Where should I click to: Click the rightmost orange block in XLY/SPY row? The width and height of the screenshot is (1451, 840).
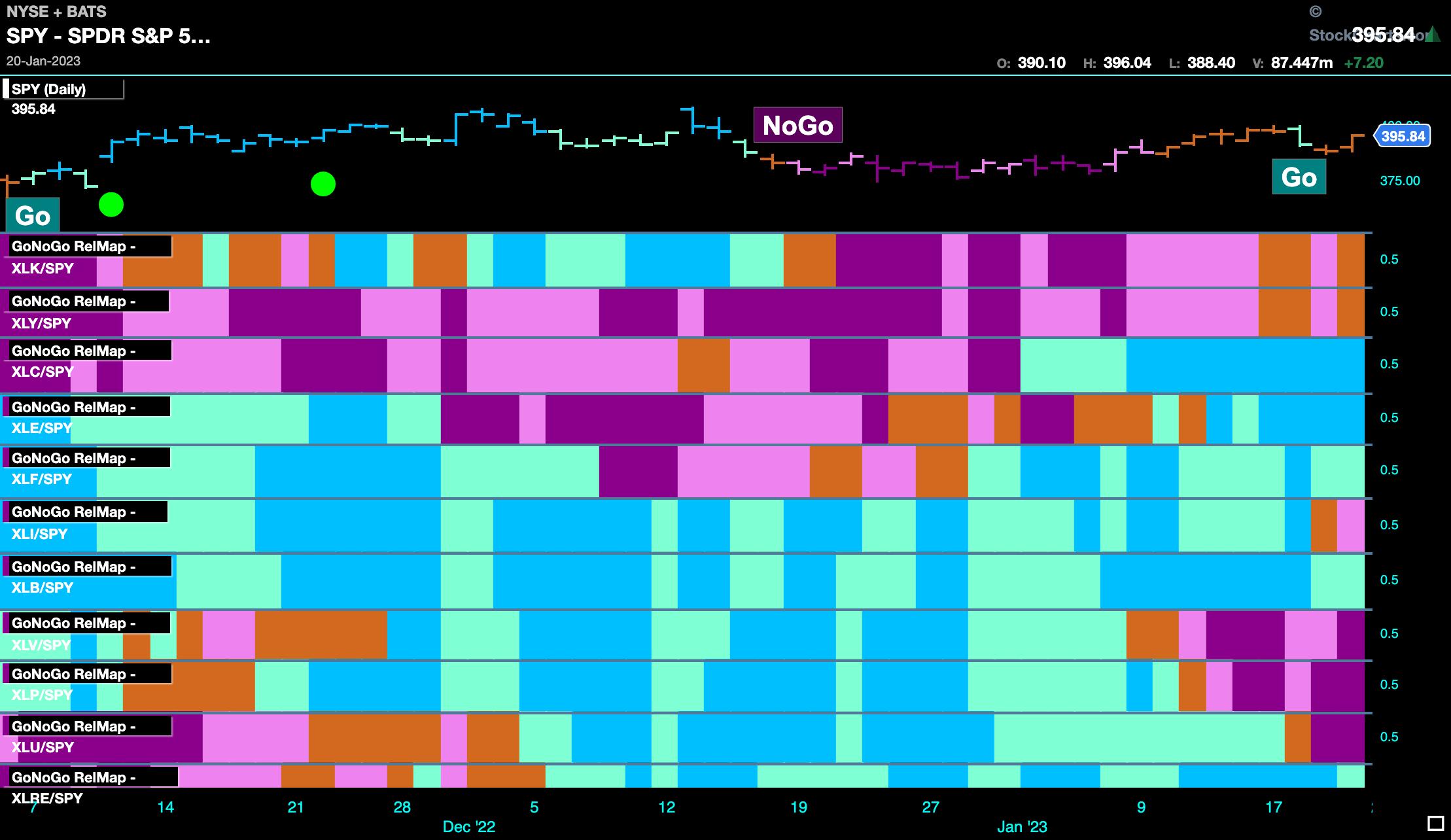tap(1350, 313)
